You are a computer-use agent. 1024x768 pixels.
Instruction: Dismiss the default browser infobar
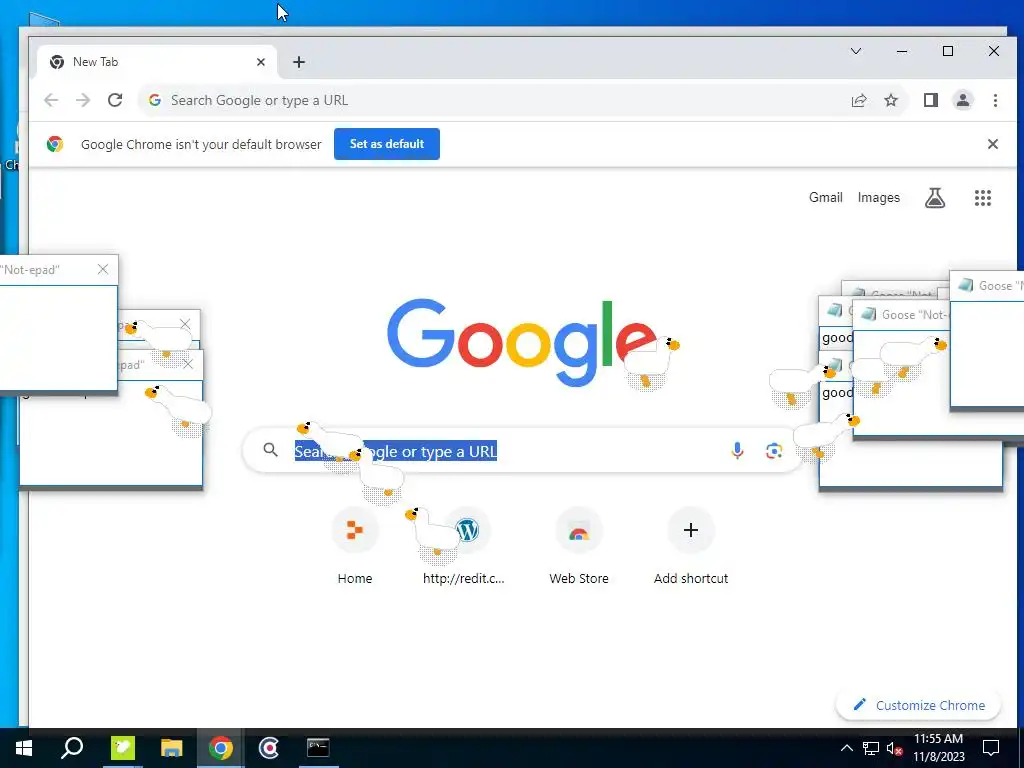click(x=993, y=144)
